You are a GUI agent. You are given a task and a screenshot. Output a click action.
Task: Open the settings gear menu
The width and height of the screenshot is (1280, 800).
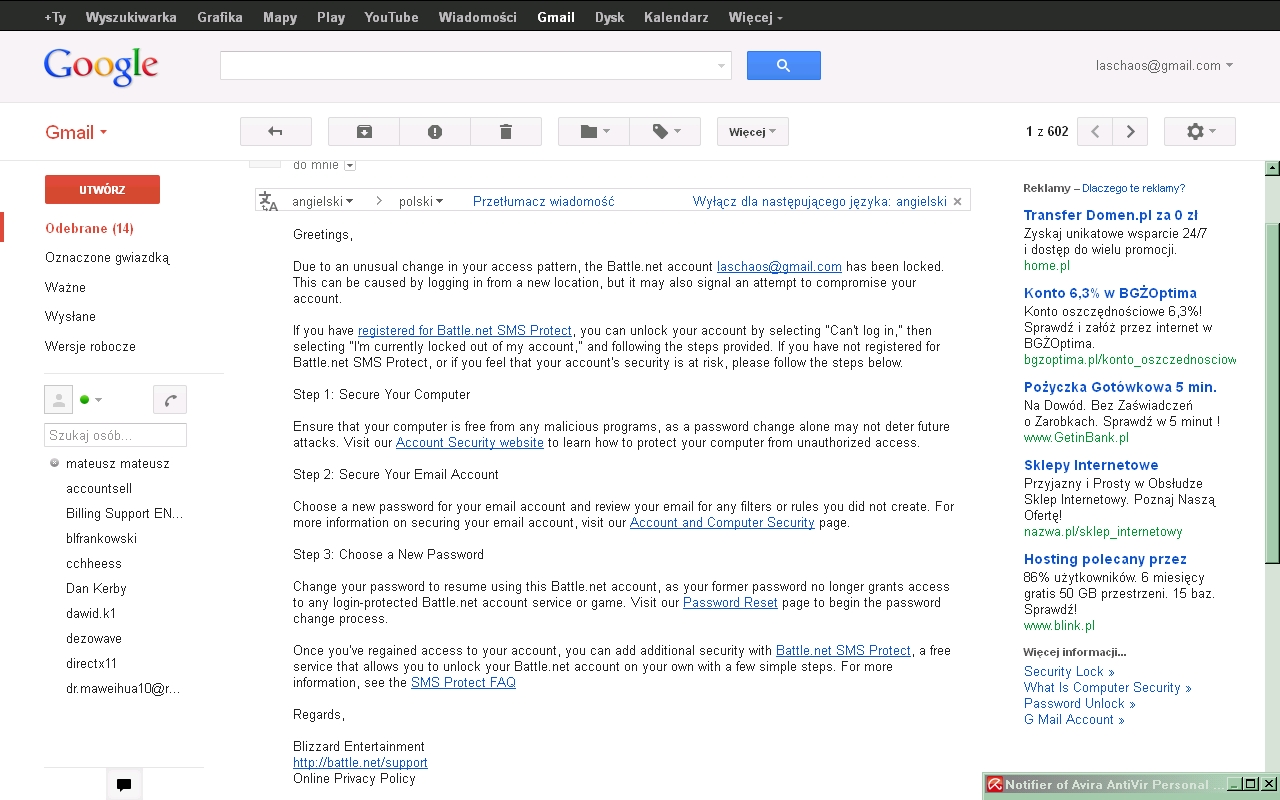click(x=1200, y=132)
